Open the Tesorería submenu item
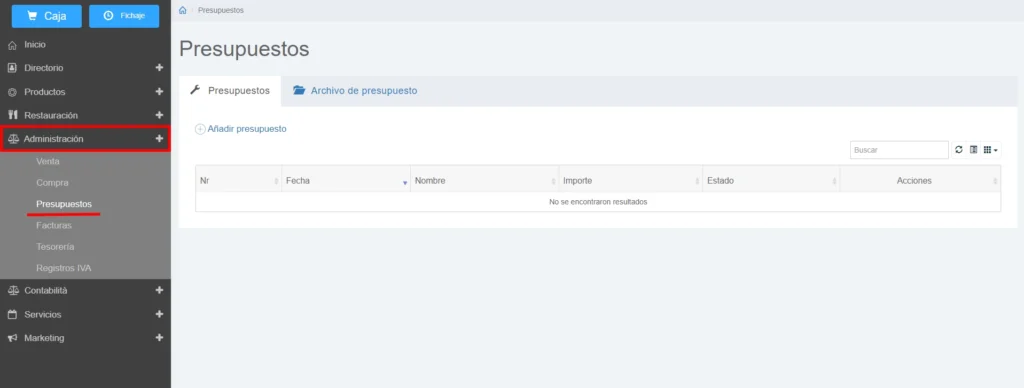The image size is (1024, 388). (x=56, y=247)
